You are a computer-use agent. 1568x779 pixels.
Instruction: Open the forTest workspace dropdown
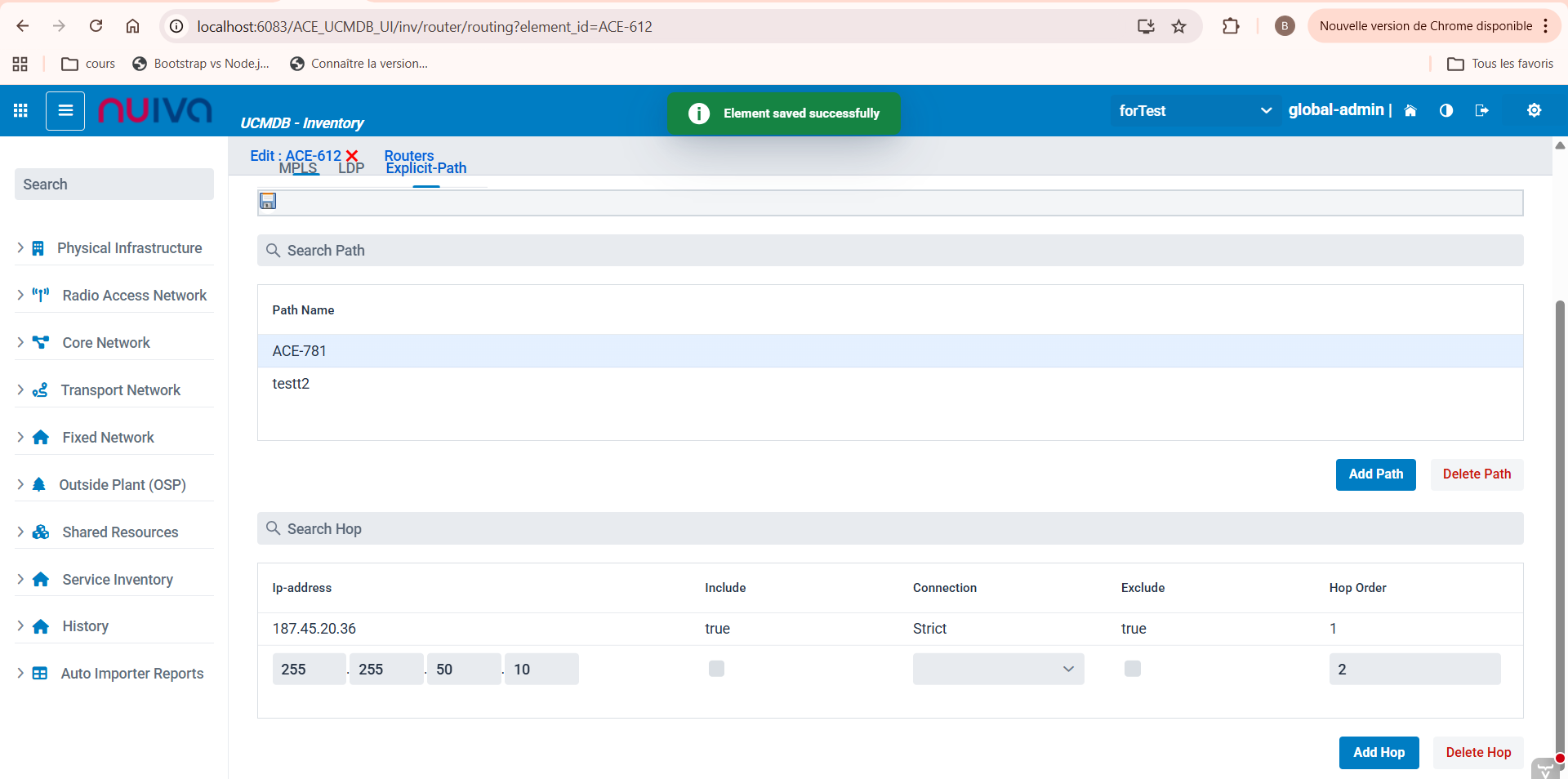point(1194,110)
